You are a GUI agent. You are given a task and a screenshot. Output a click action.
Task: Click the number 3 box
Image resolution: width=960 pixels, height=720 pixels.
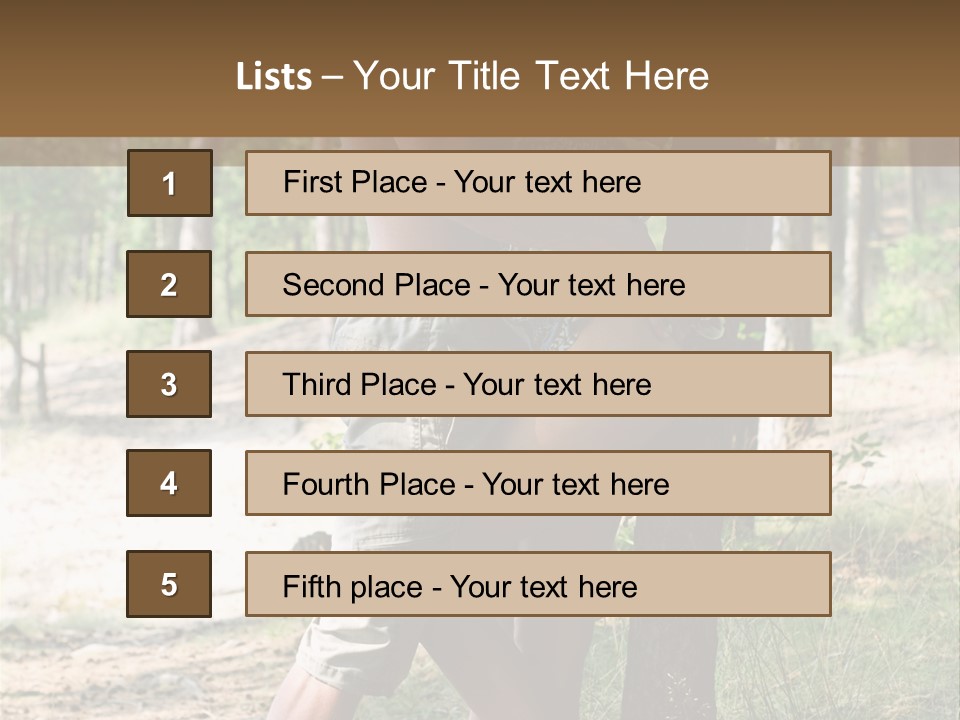(x=169, y=384)
